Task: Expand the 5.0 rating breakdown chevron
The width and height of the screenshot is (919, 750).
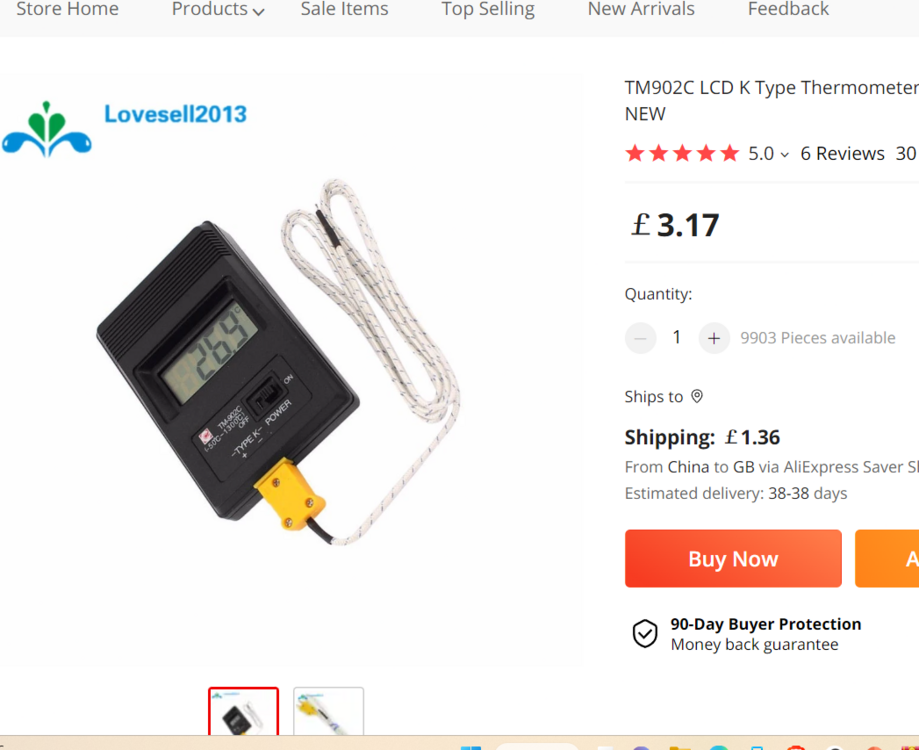Action: 784,155
